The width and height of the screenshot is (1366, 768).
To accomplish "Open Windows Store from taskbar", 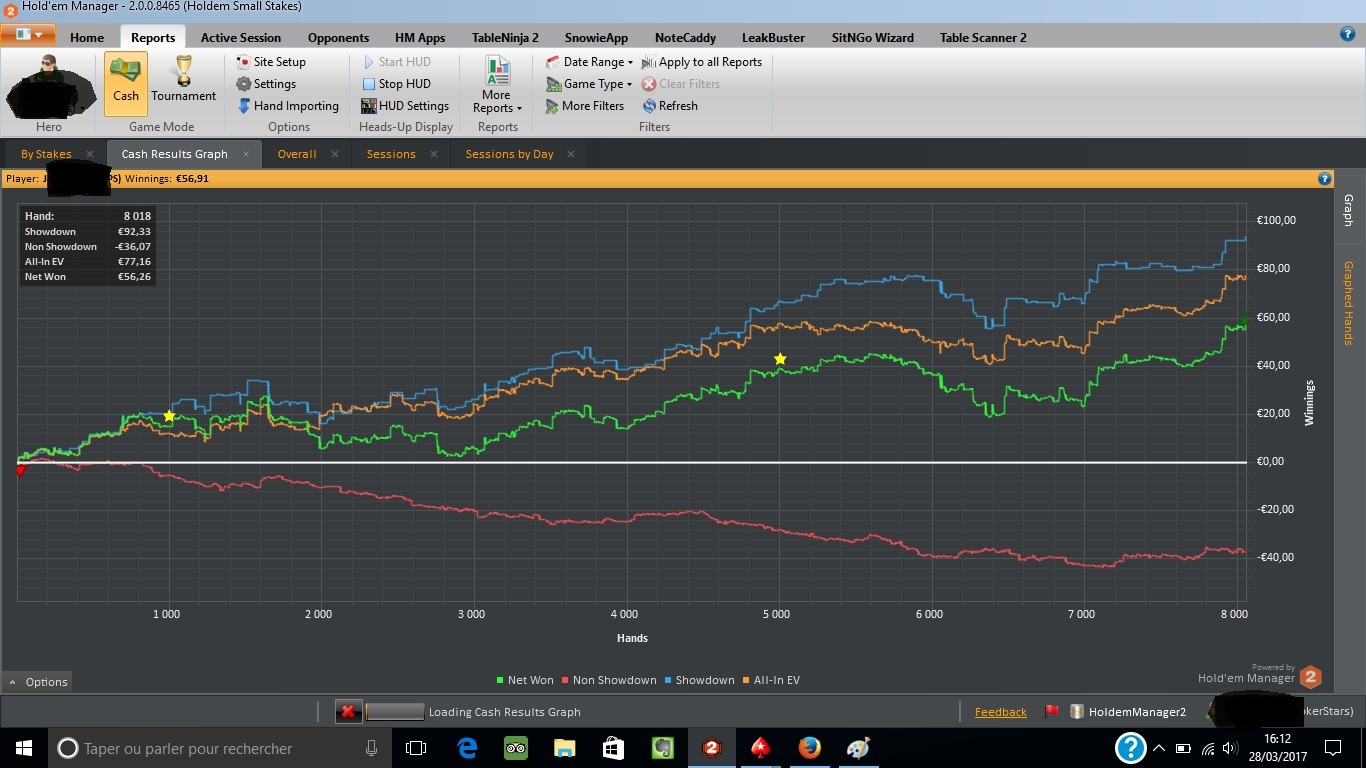I will [613, 748].
